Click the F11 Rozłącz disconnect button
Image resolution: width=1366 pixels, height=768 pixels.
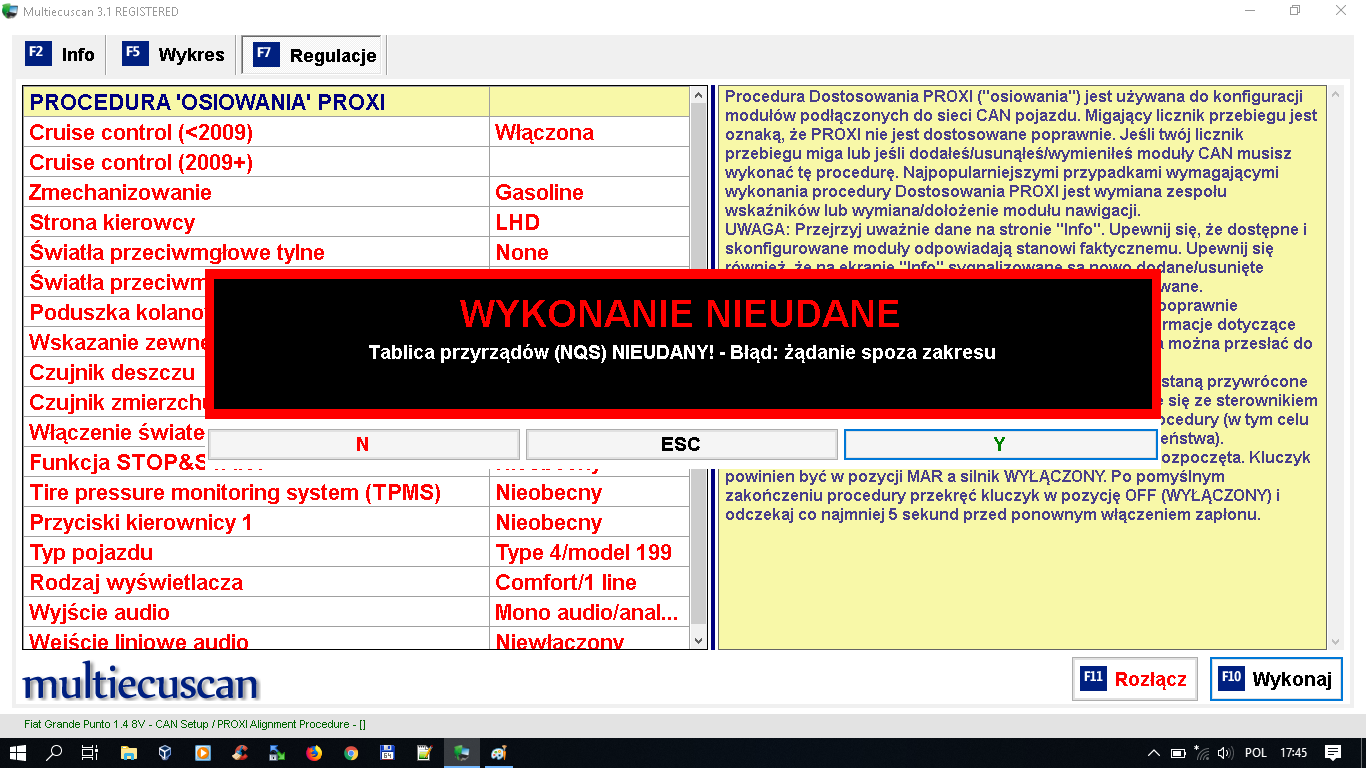[x=1134, y=679]
